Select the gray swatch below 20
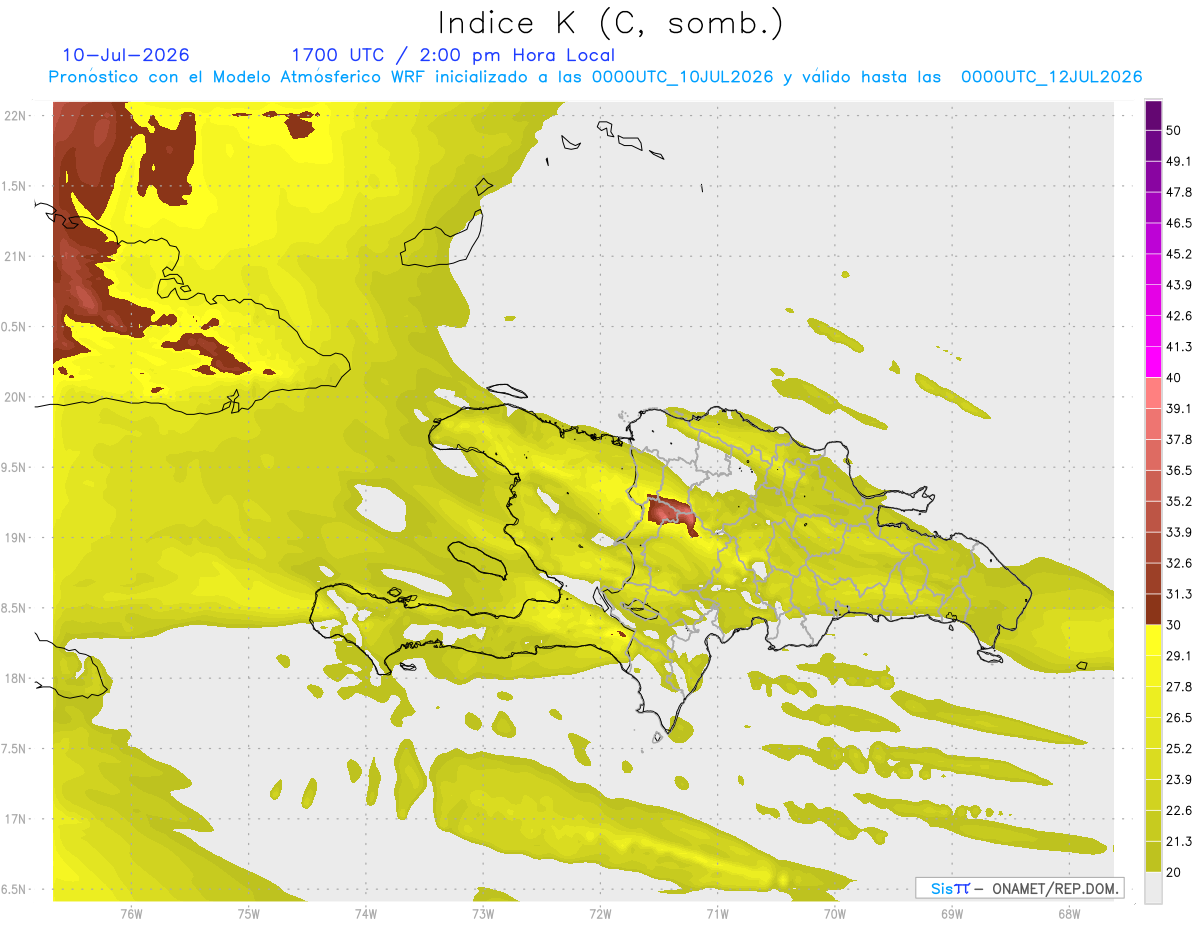 [x=1153, y=886]
